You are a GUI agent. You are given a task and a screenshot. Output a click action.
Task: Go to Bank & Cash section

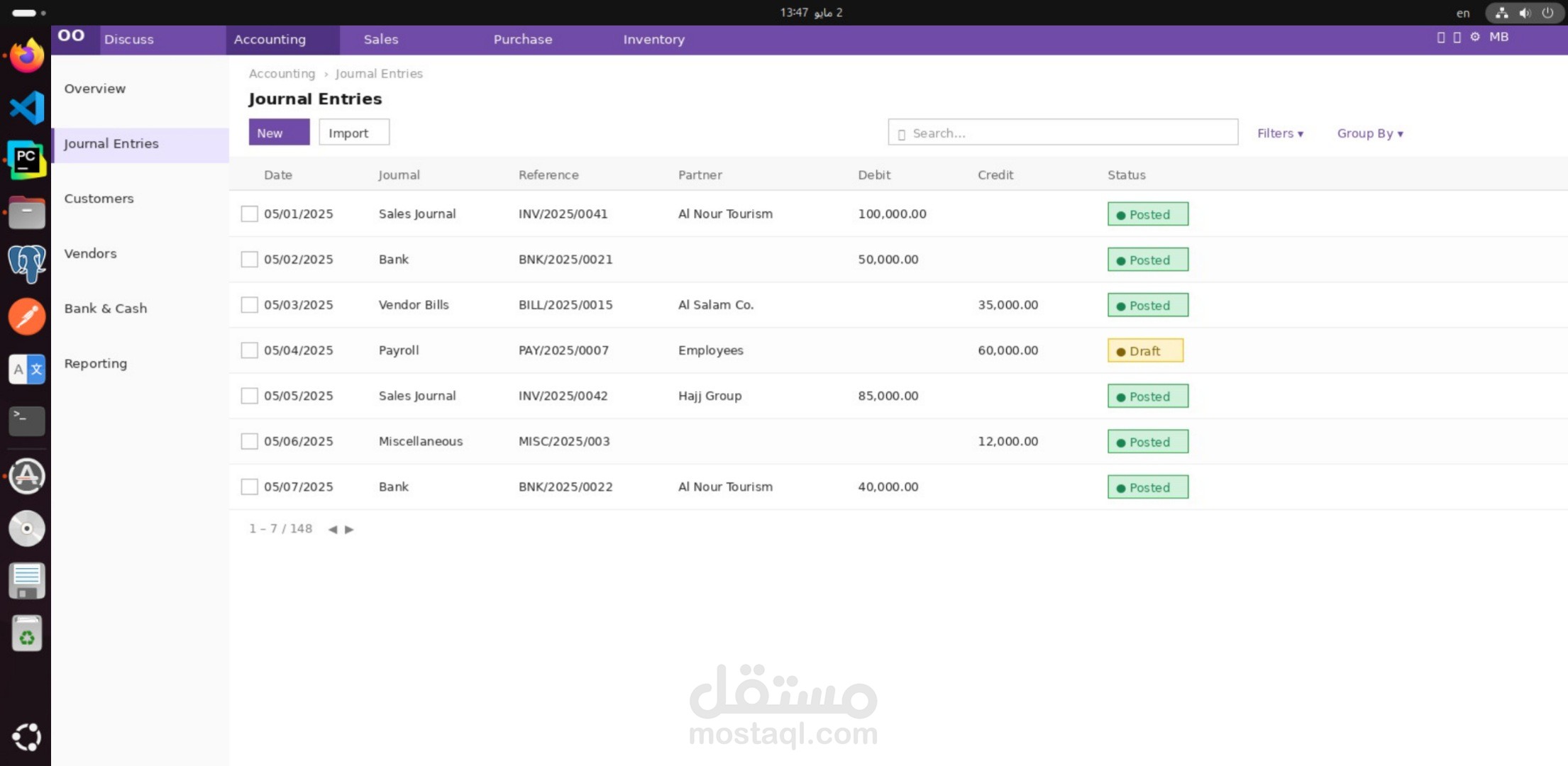(106, 309)
